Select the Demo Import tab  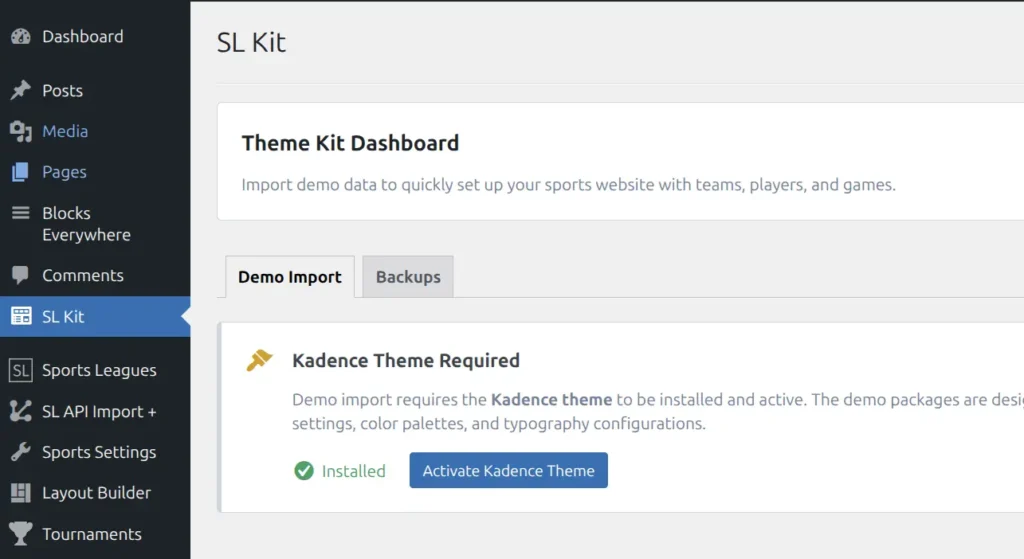click(290, 277)
